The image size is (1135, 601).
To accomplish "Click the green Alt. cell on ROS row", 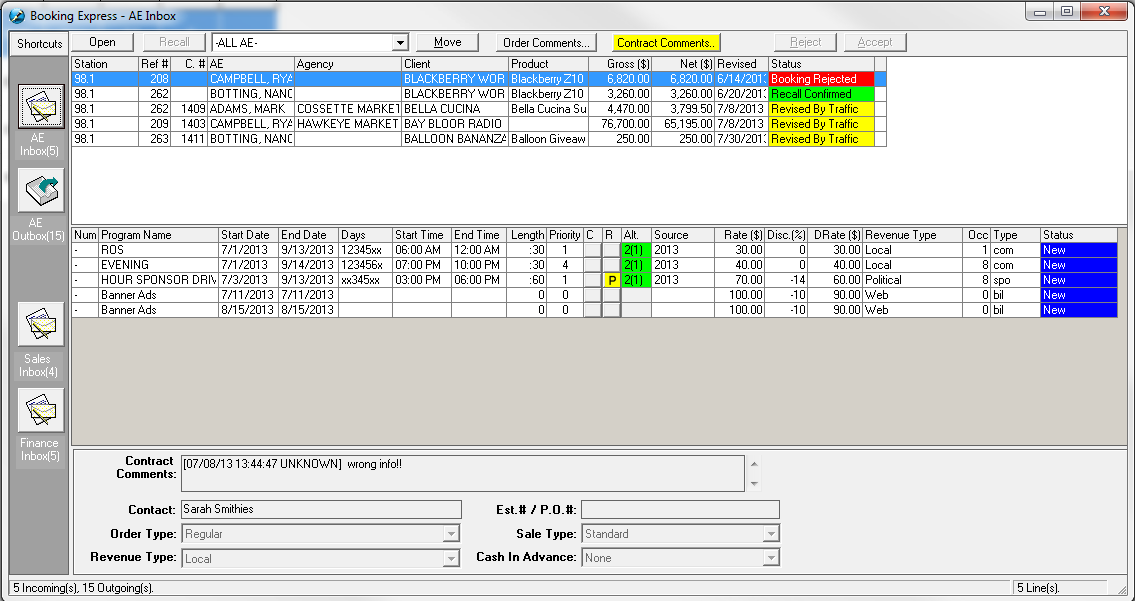I will pyautogui.click(x=635, y=250).
